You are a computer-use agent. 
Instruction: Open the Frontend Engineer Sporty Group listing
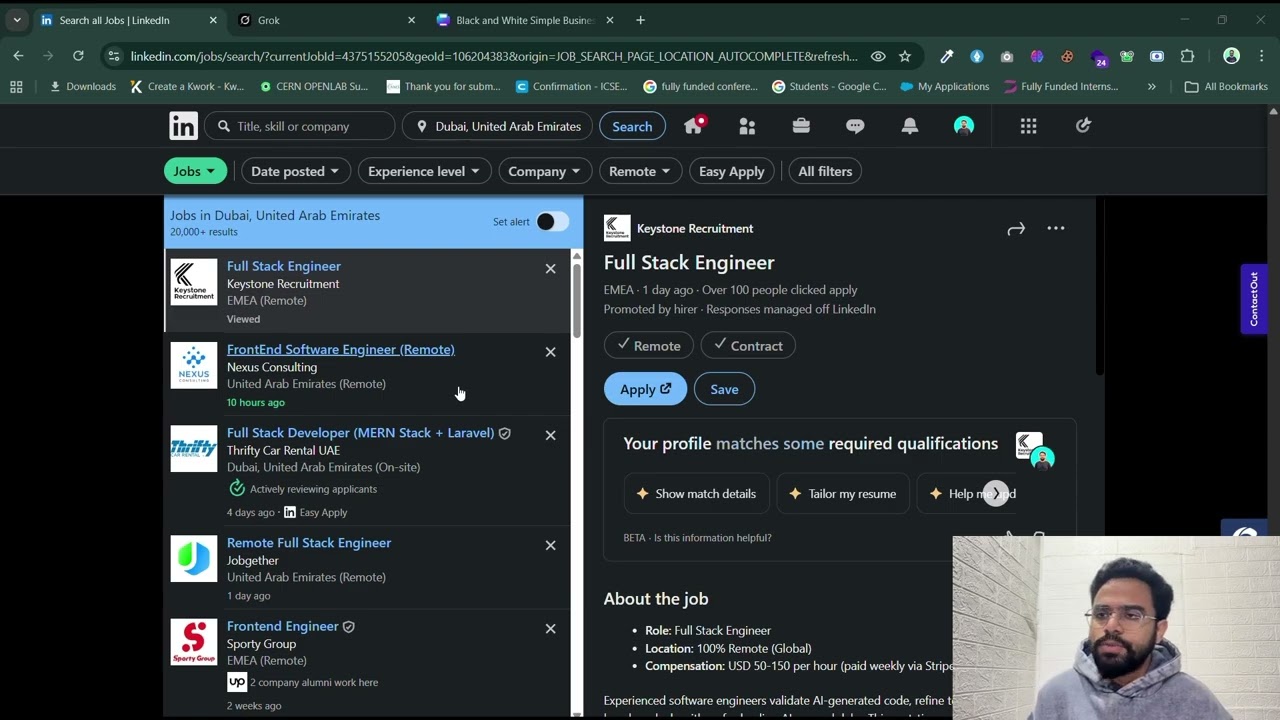282,626
